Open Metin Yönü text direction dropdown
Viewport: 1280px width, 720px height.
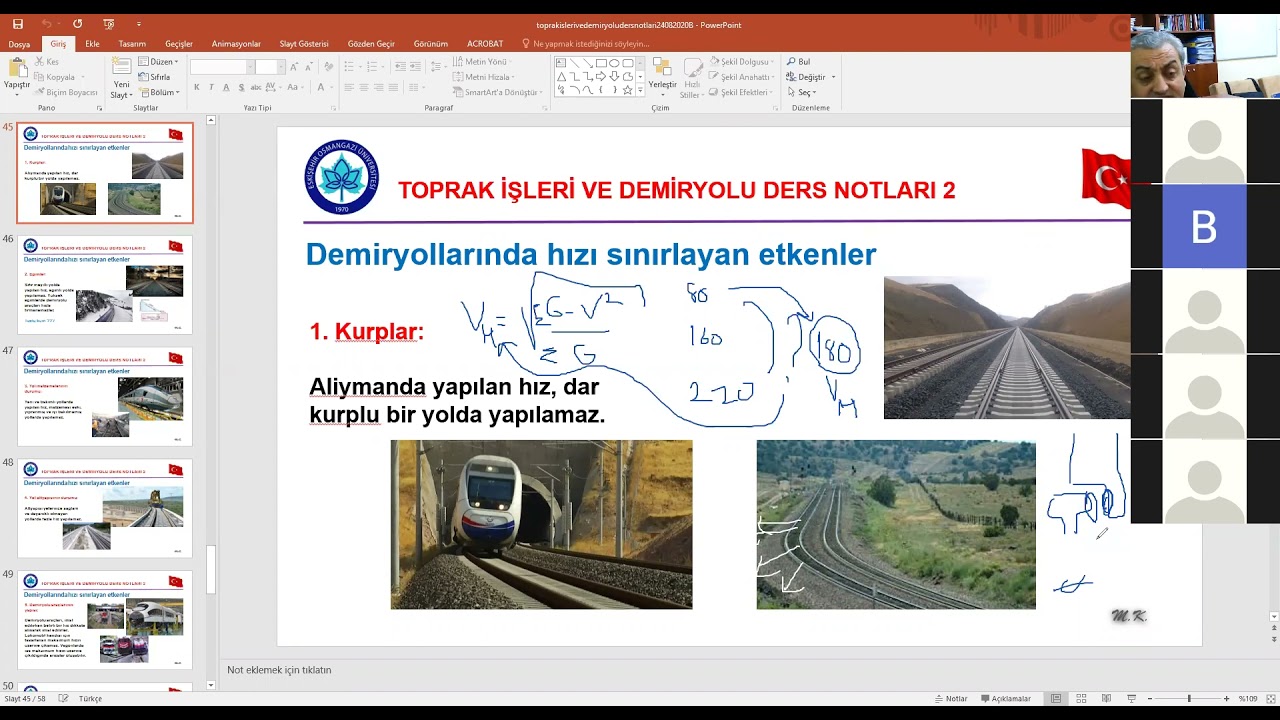pos(482,62)
